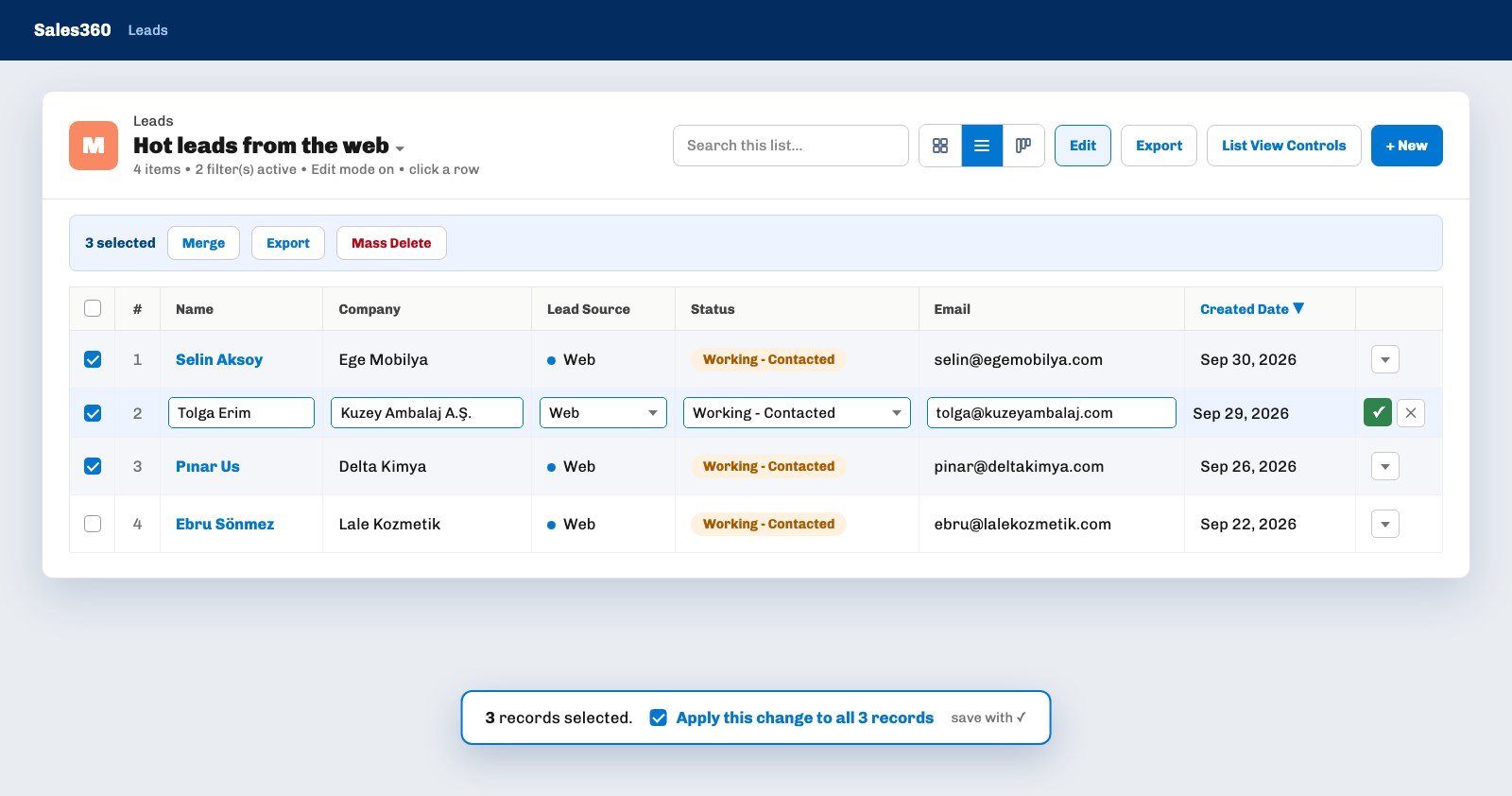
Task: Toggle the select-all header checkbox
Action: 93,308
